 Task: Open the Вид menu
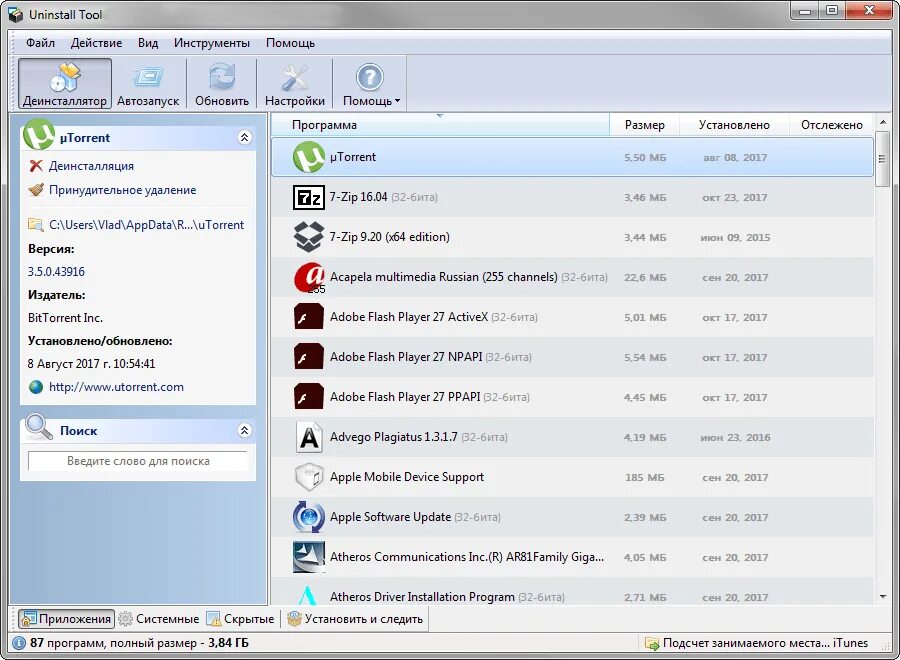tap(148, 43)
